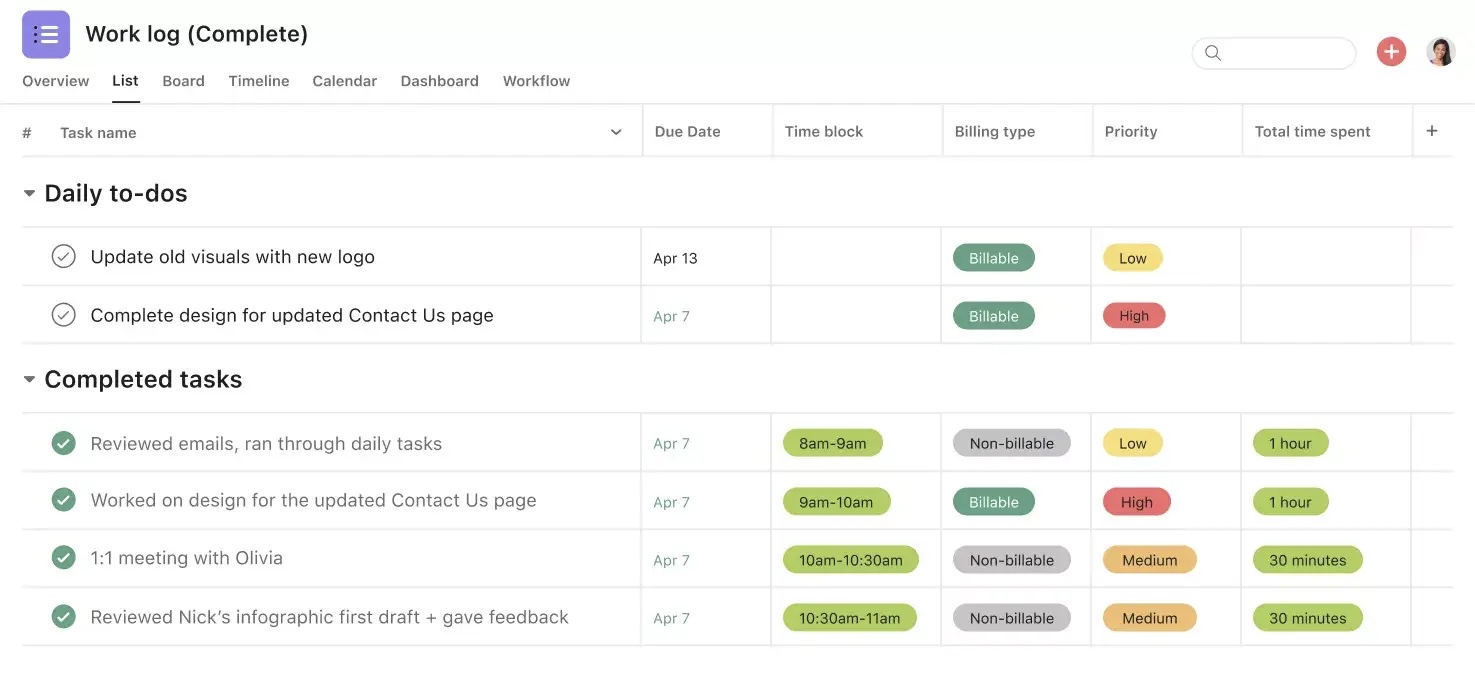Viewport: 1475px width, 697px height.
Task: Go to the Timeline tab
Action: [259, 81]
